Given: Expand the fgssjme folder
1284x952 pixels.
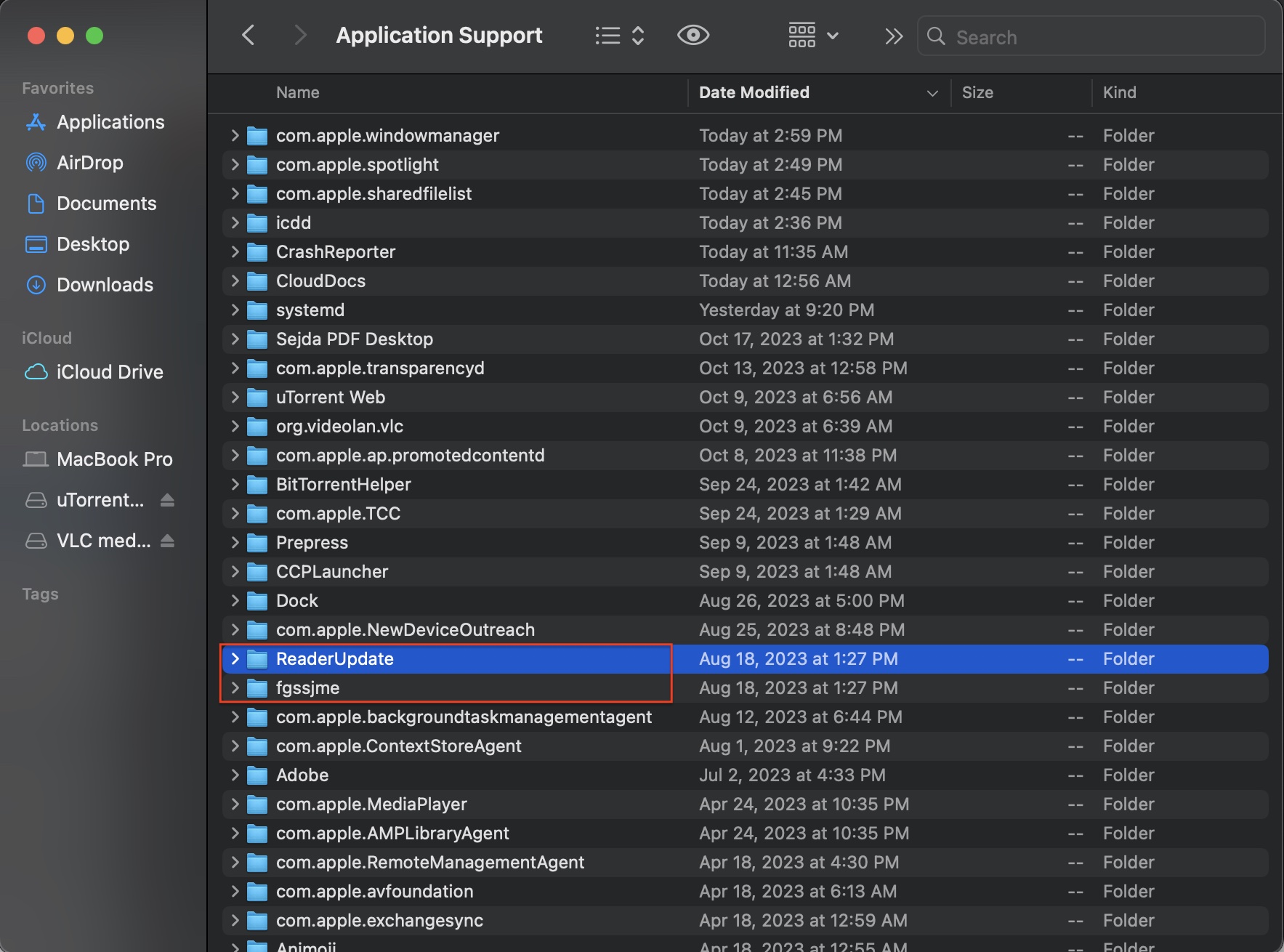Looking at the screenshot, I should pyautogui.click(x=235, y=687).
